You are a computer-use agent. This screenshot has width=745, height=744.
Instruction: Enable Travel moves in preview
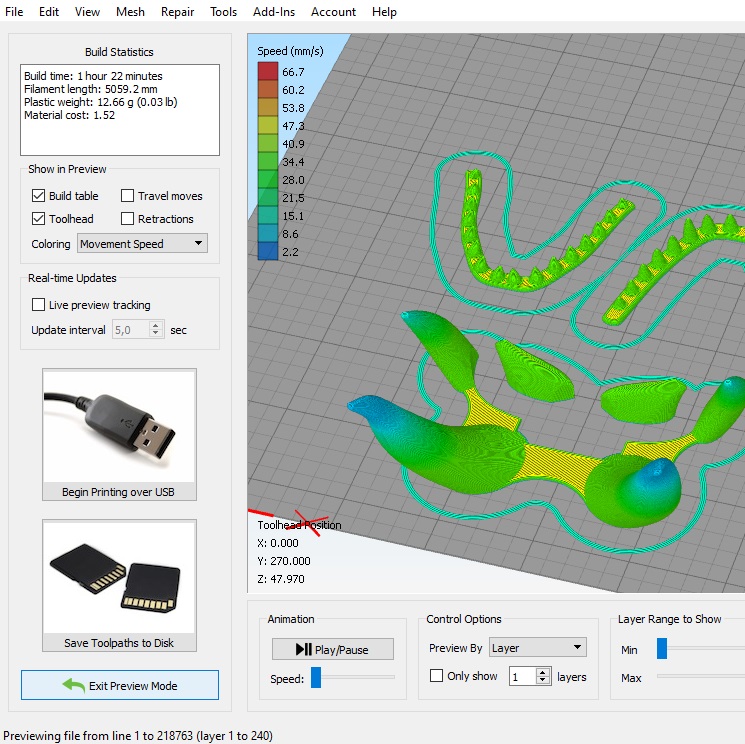pos(127,196)
